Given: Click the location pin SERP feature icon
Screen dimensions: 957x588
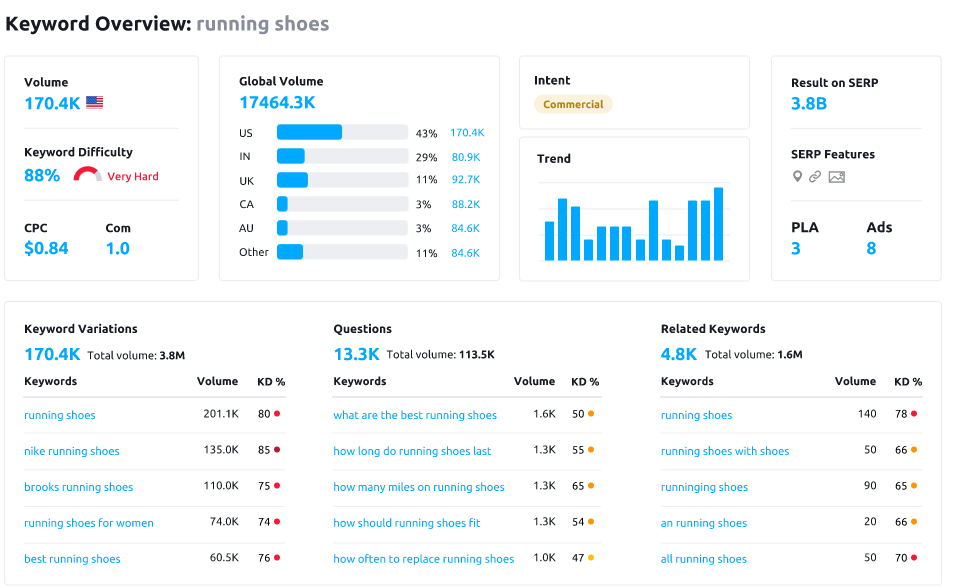Looking at the screenshot, I should tap(797, 177).
